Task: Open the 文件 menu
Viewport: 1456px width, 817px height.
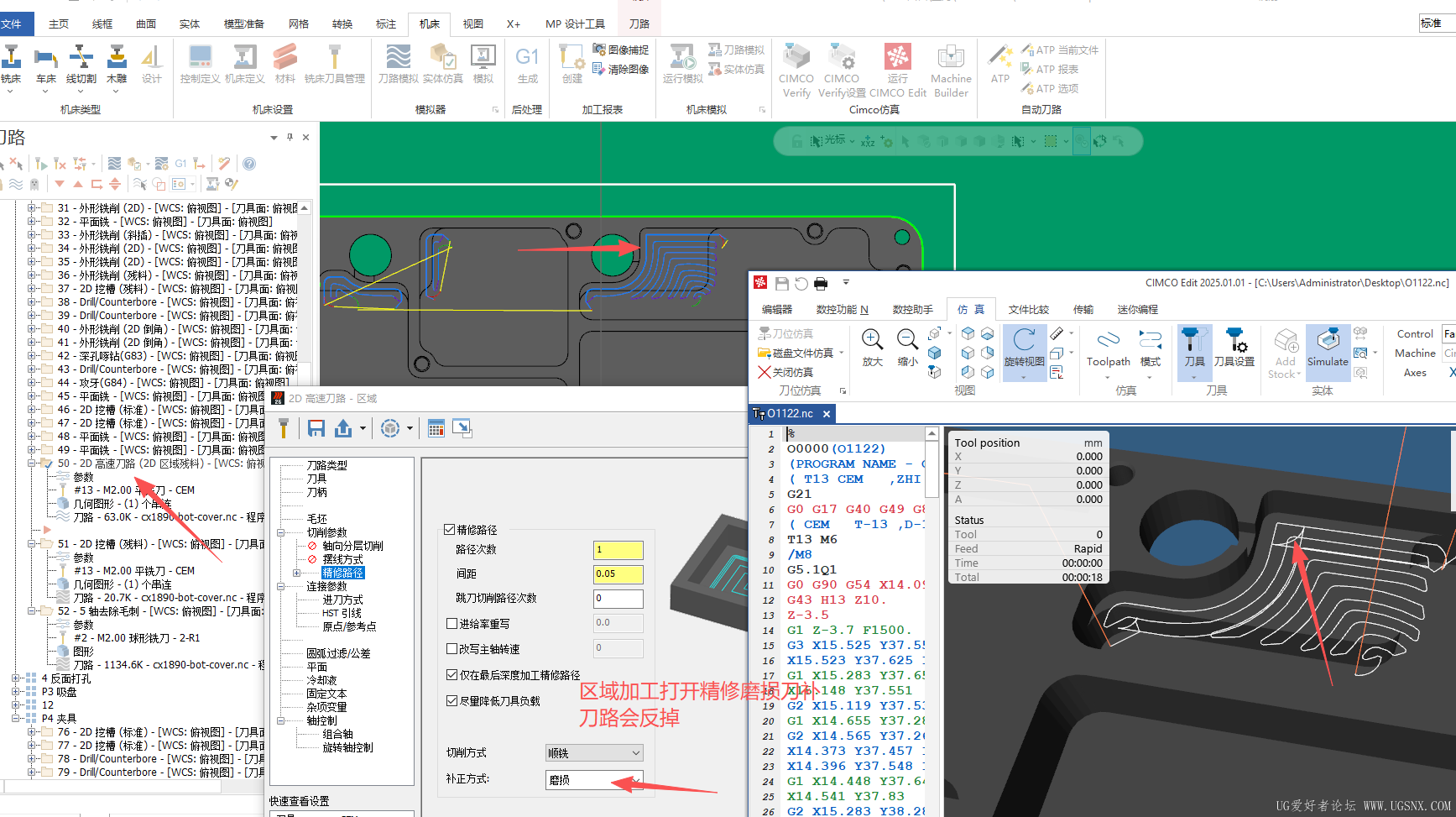Action: [12, 24]
